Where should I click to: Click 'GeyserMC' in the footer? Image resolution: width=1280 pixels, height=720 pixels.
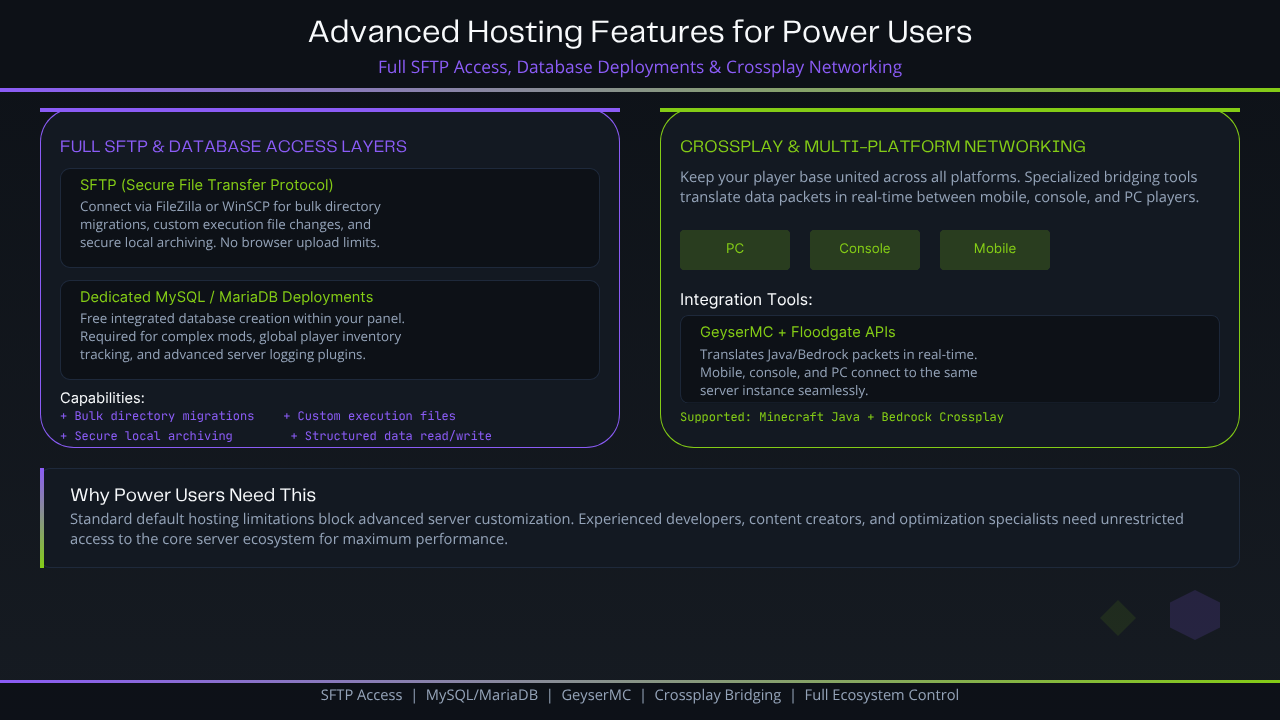click(597, 695)
